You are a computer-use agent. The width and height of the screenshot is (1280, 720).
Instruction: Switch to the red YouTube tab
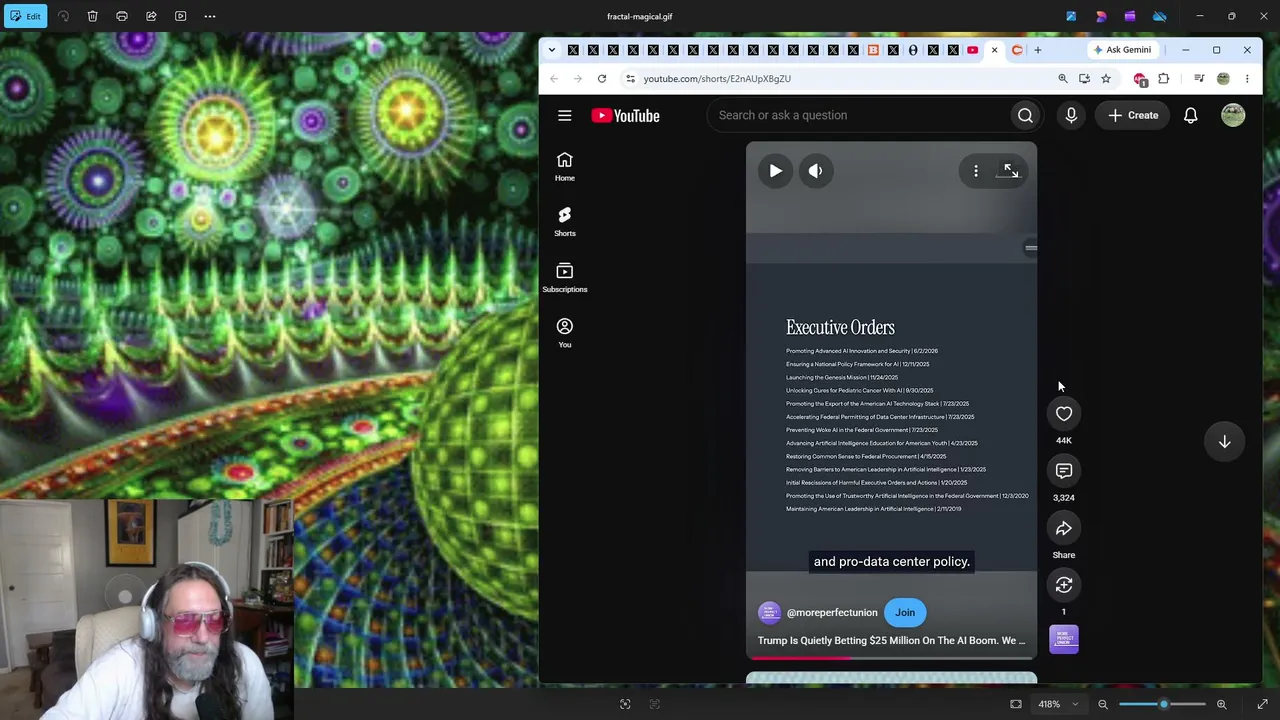(x=972, y=50)
